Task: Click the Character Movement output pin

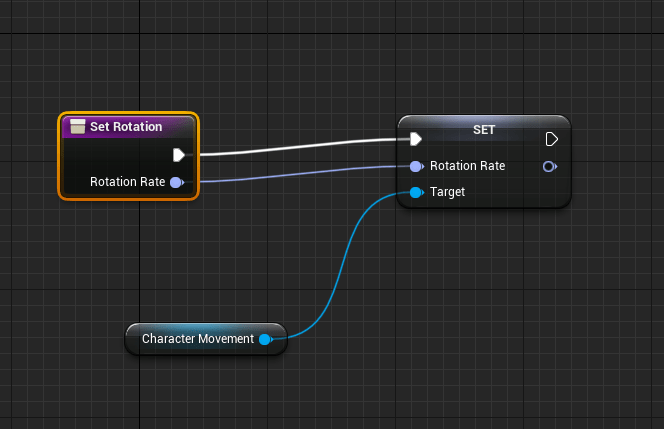Action: [x=265, y=339]
